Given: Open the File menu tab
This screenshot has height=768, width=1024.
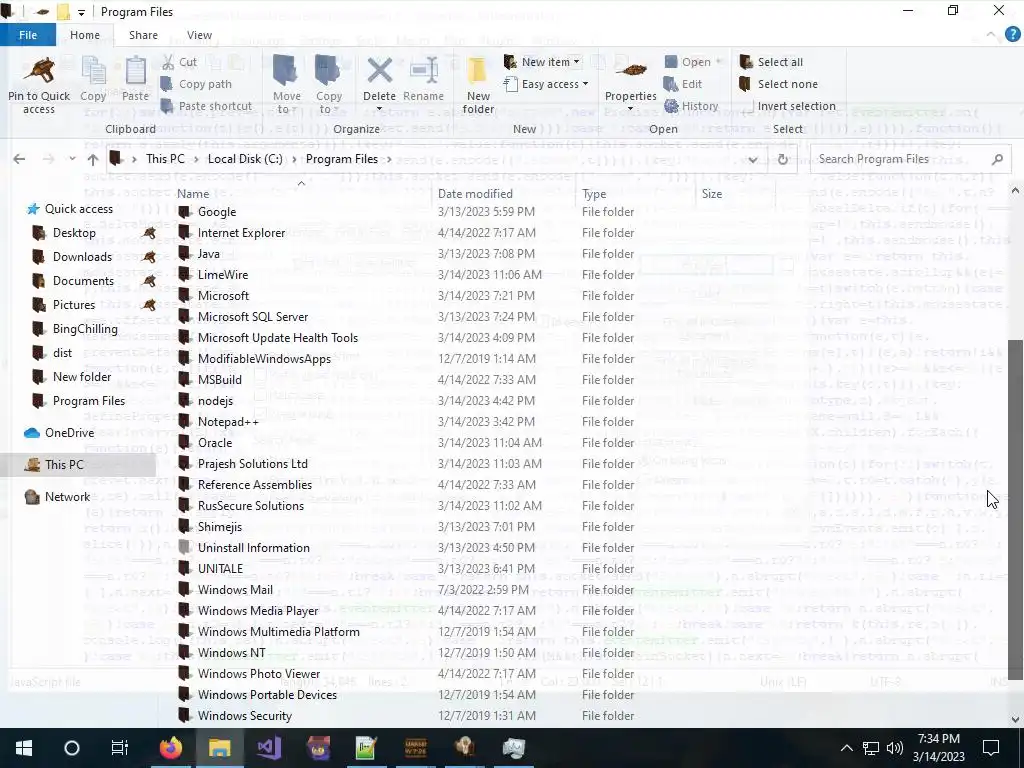Looking at the screenshot, I should 28,35.
